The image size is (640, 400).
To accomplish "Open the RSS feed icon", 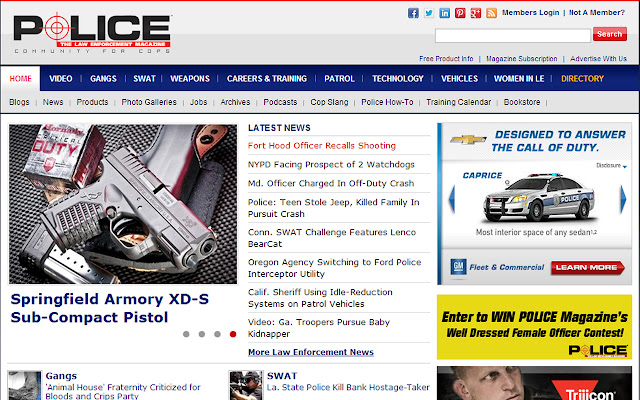I will (x=491, y=13).
